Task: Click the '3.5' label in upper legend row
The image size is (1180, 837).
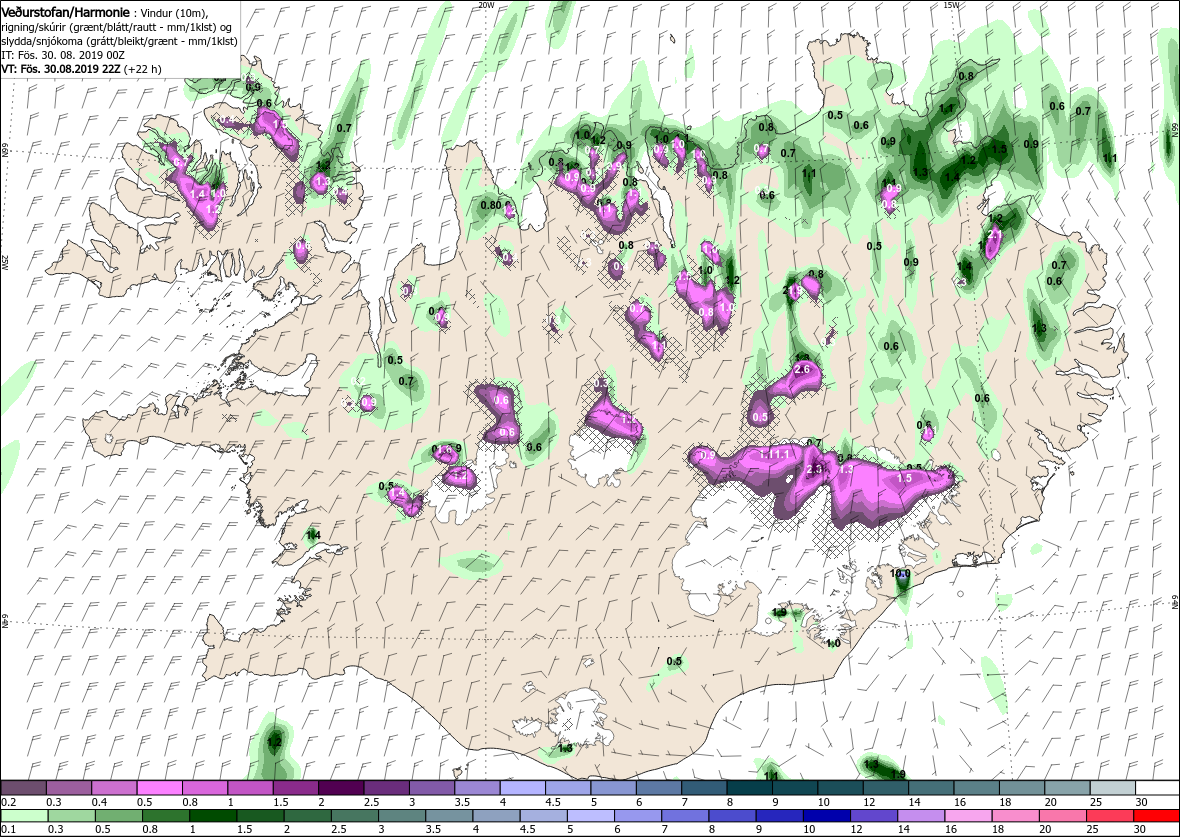Action: (462, 801)
